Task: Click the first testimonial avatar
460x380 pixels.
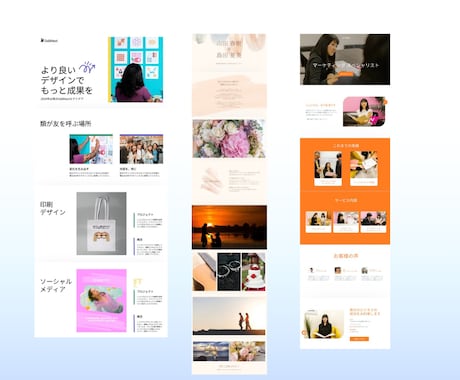Action: [x=311, y=270]
